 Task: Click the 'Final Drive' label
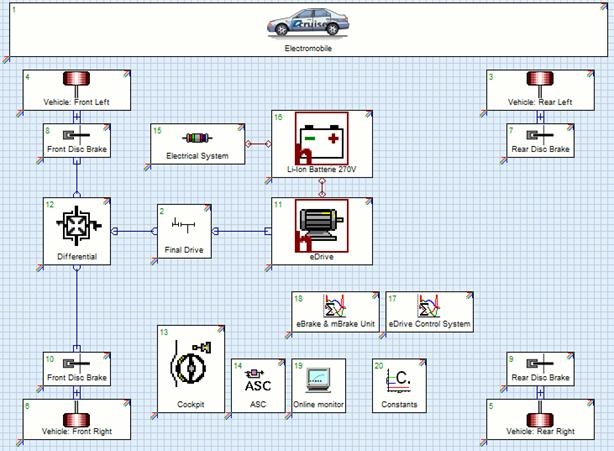pos(184,250)
